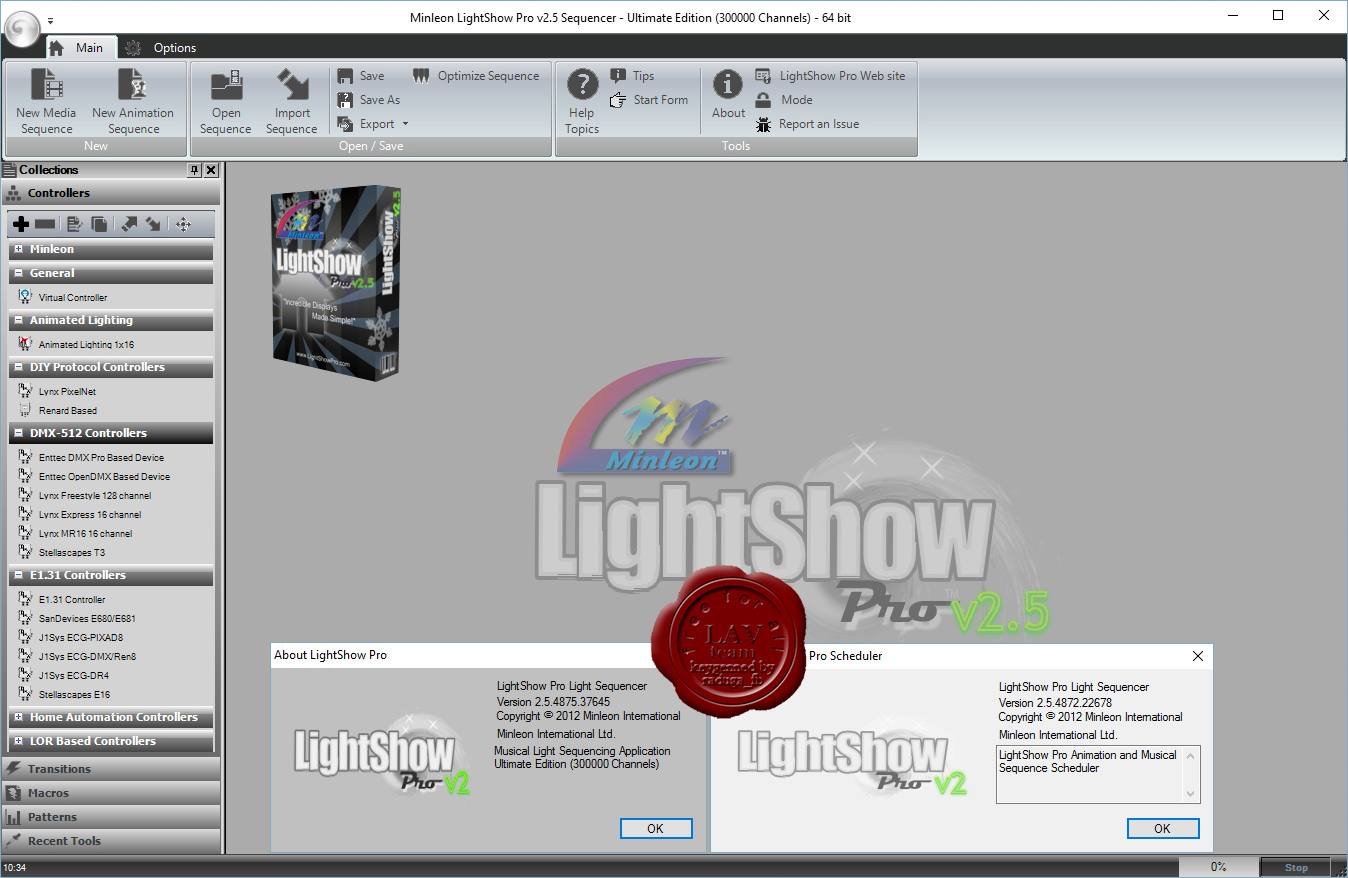Open the About information icon
Screen dimensions: 1348x878
click(x=728, y=95)
